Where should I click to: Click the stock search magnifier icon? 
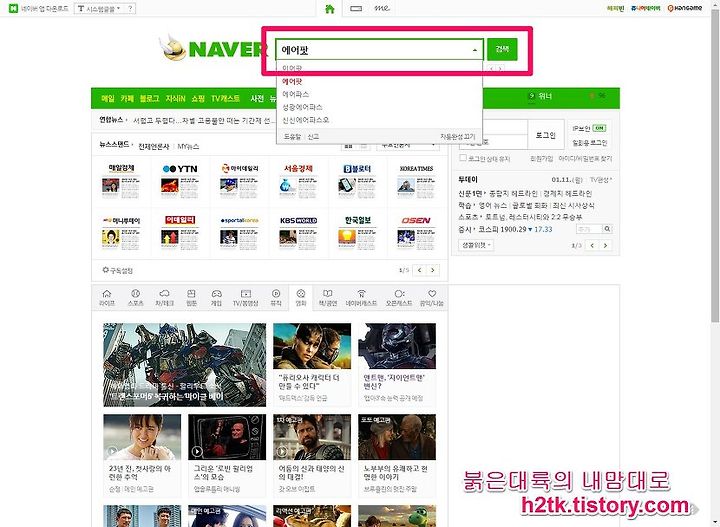click(607, 229)
